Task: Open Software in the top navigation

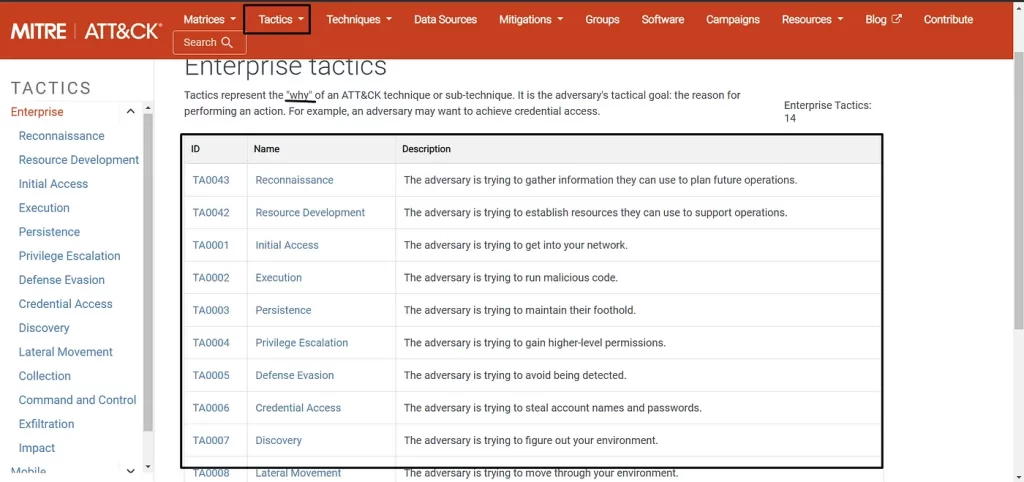Action: point(662,20)
